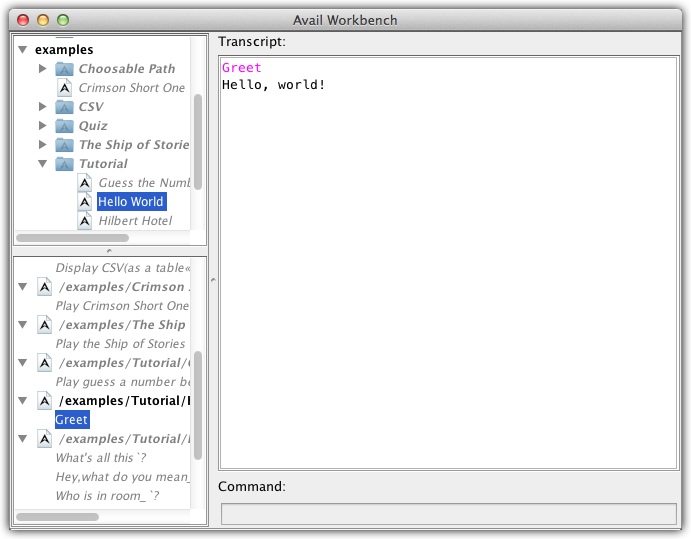Choose the Play guess a number entry point

click(x=123, y=382)
